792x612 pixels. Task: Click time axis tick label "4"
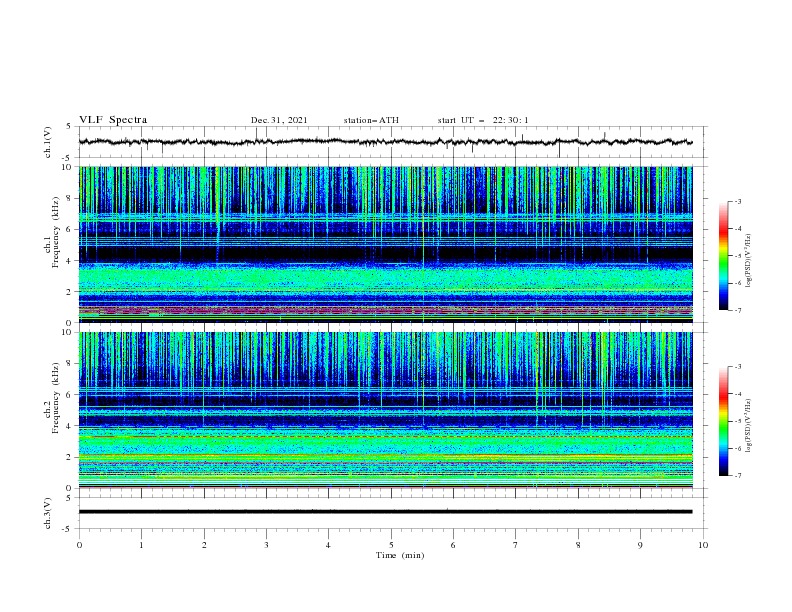[328, 545]
